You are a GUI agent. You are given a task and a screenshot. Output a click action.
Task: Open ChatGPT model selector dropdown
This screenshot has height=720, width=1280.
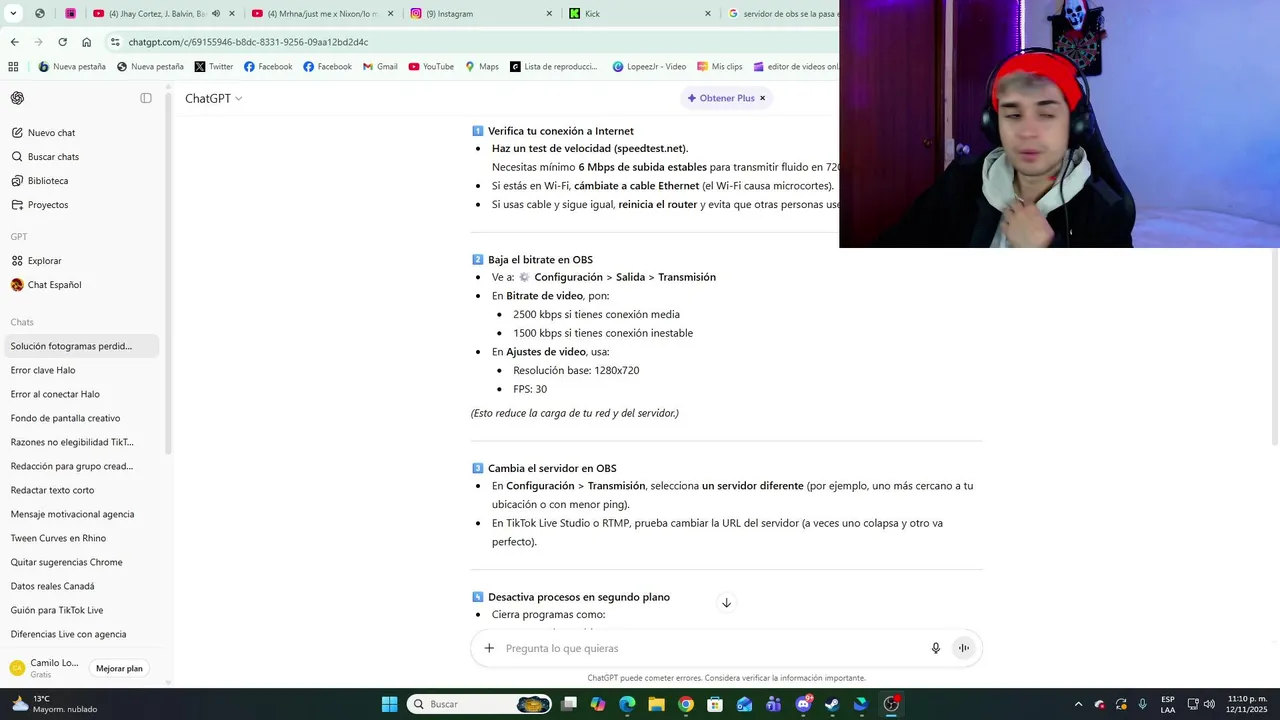[213, 98]
